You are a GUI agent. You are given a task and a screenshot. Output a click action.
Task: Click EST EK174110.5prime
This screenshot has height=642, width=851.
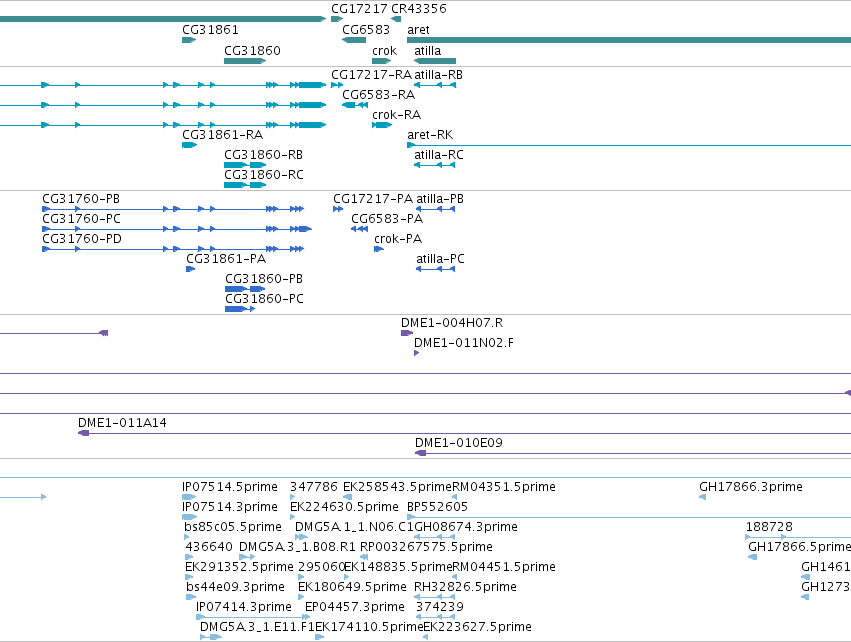click(x=369, y=627)
